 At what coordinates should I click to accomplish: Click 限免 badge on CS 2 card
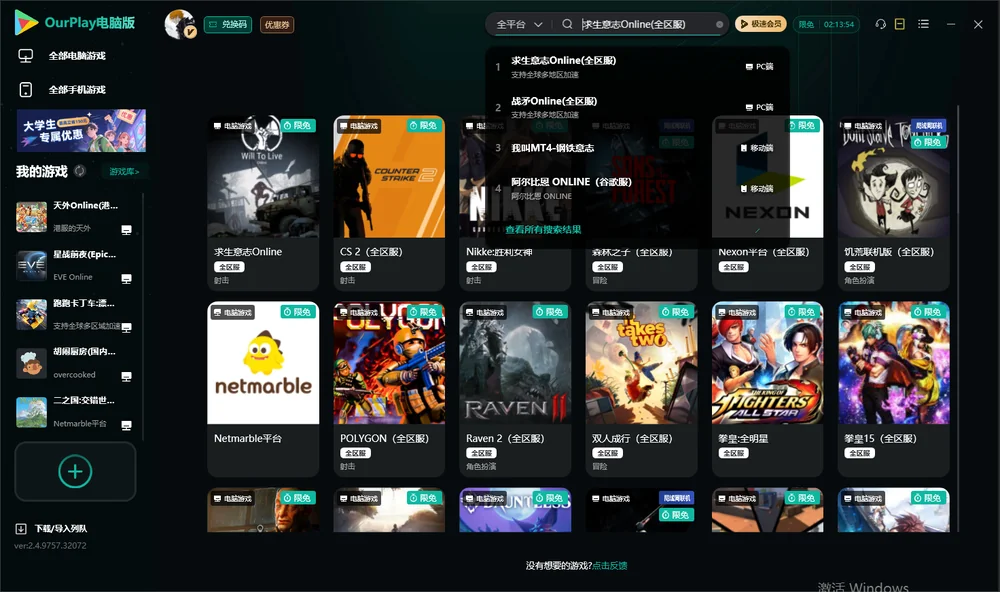[425, 125]
